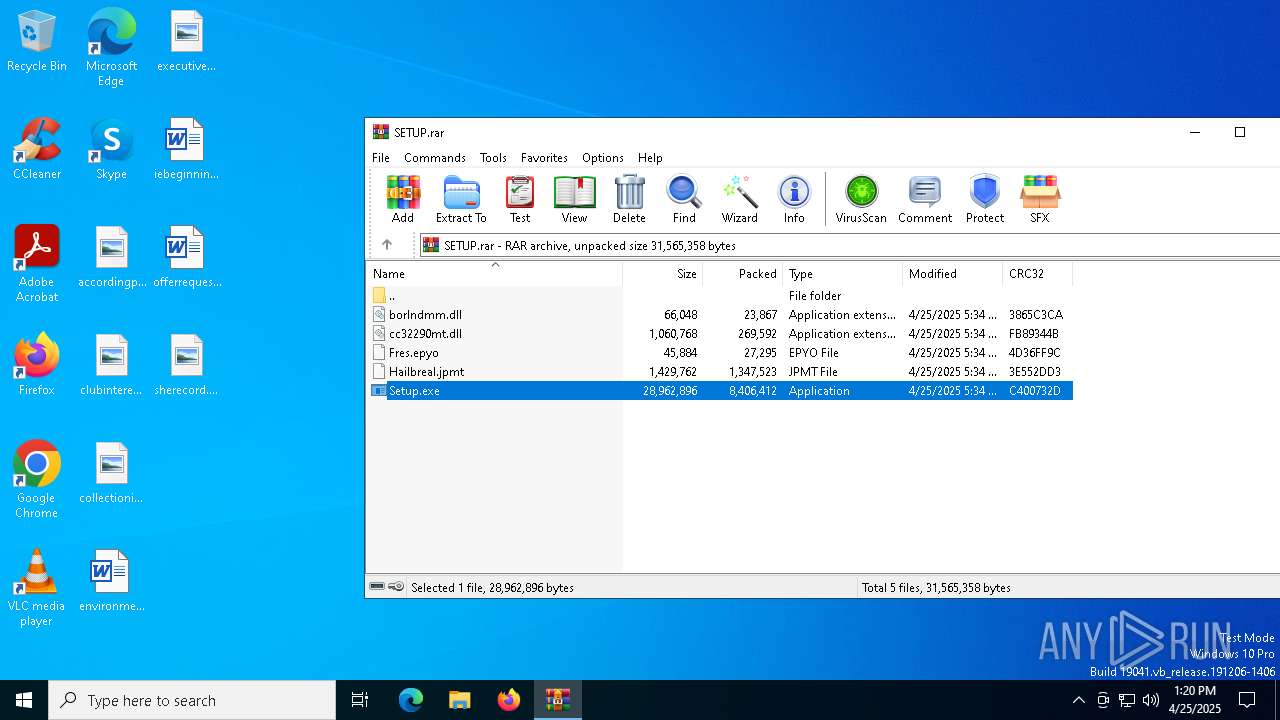Open File Explorer from the taskbar

coord(460,700)
